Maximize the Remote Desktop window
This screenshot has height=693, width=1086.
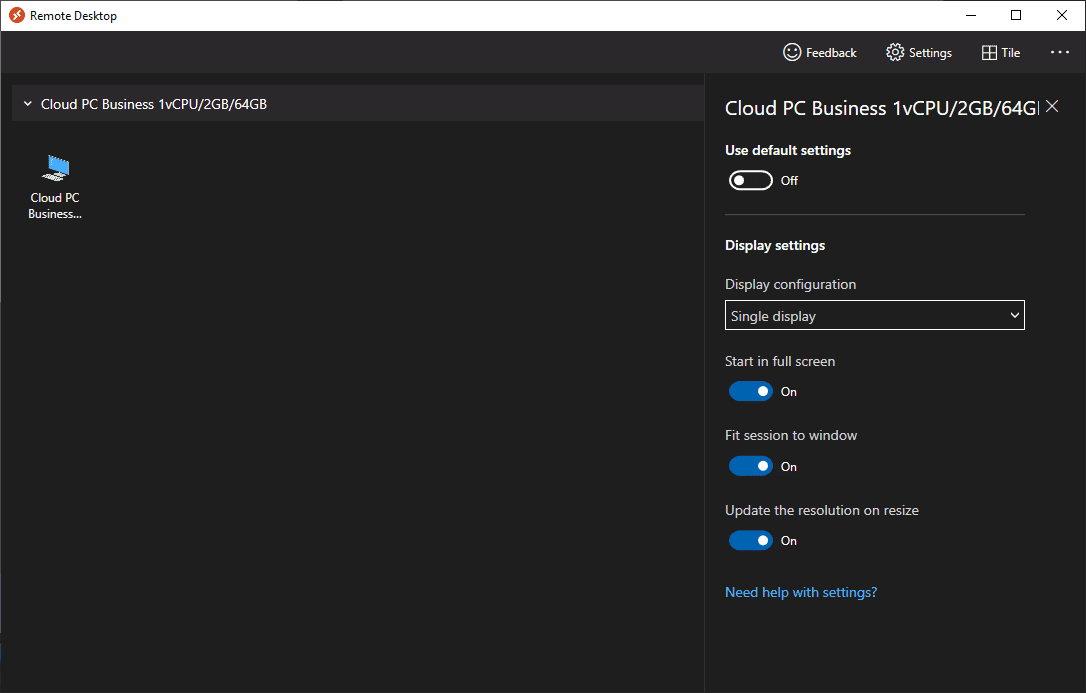[1016, 15]
